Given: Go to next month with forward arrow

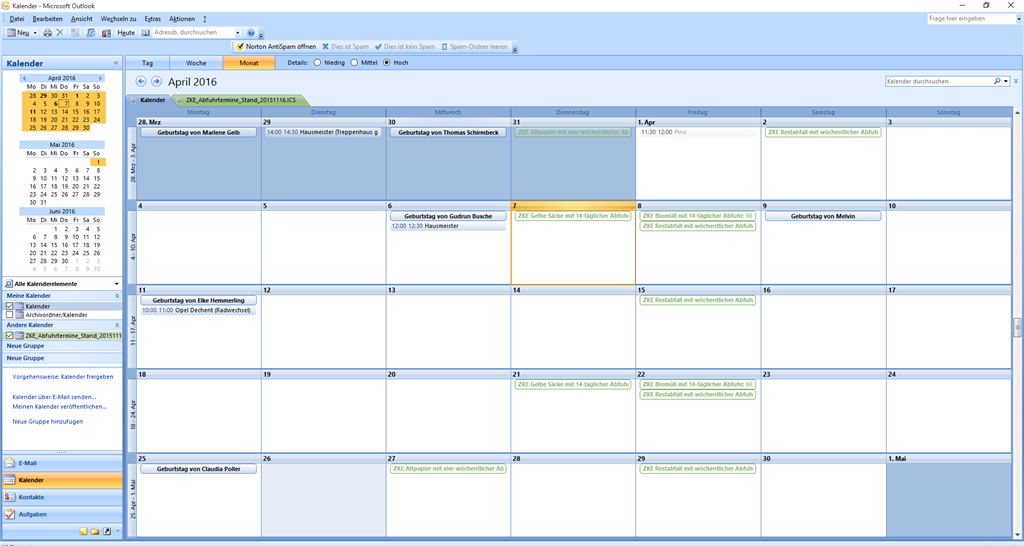Looking at the screenshot, I should point(156,82).
